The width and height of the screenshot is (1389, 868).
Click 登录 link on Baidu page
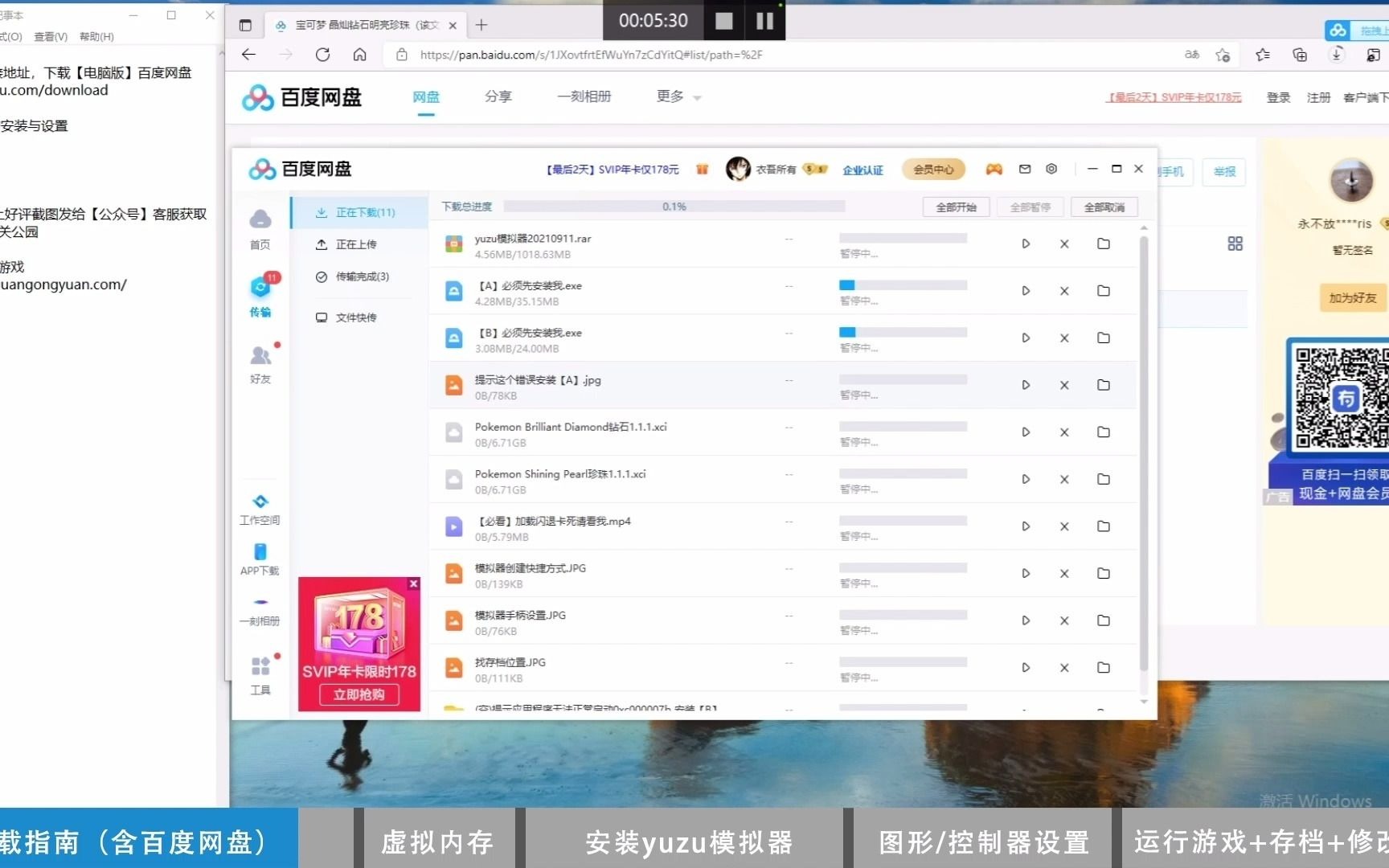tap(1278, 97)
